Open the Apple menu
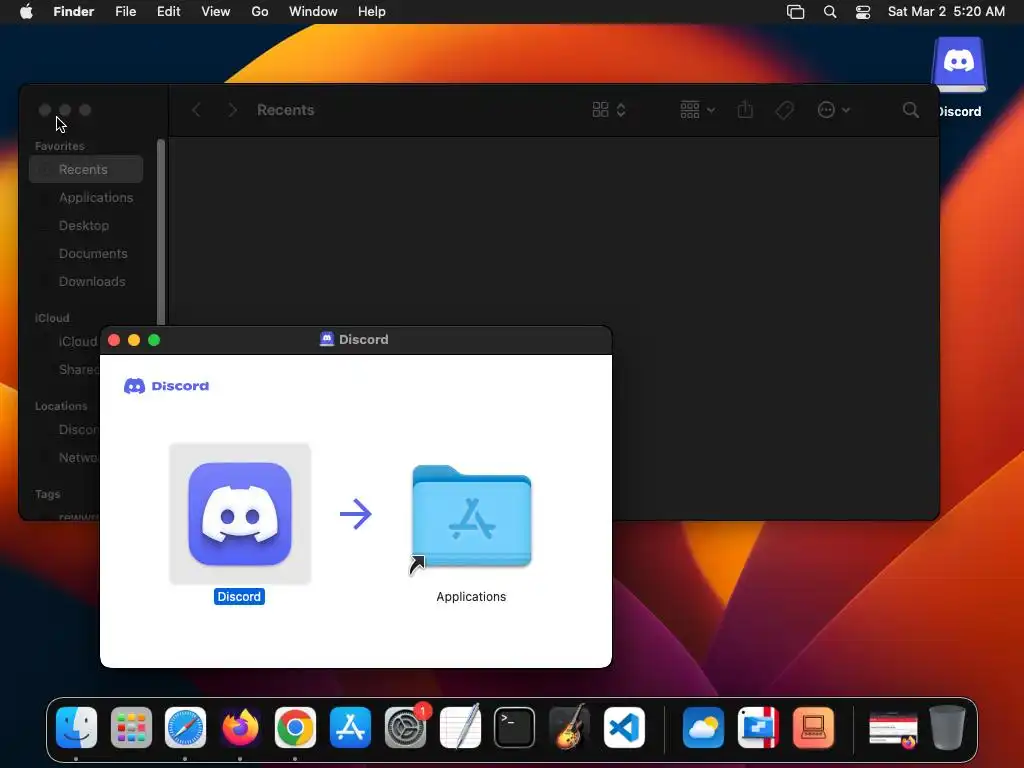 (x=26, y=12)
